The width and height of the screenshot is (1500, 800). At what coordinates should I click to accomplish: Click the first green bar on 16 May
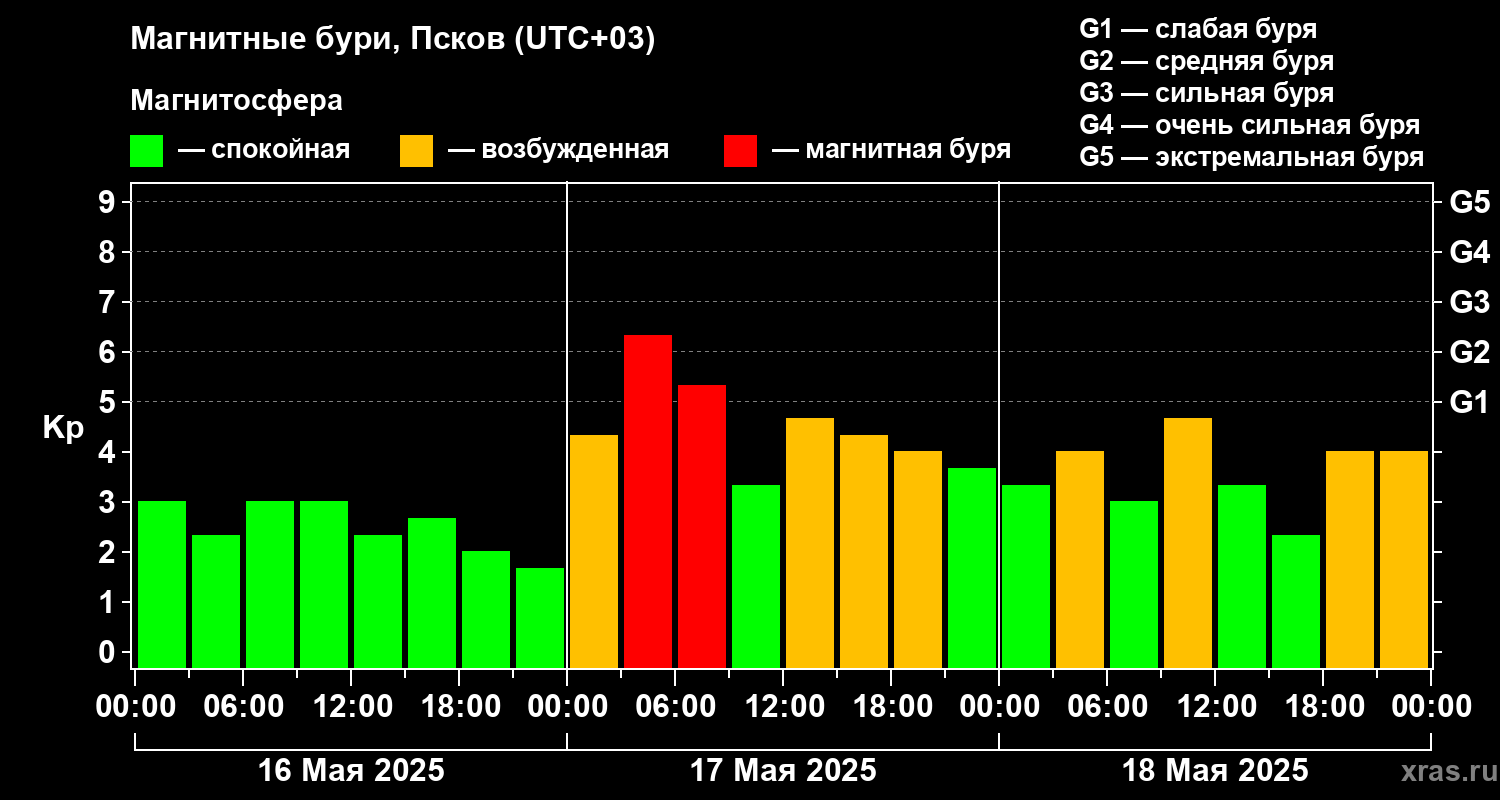[x=162, y=584]
